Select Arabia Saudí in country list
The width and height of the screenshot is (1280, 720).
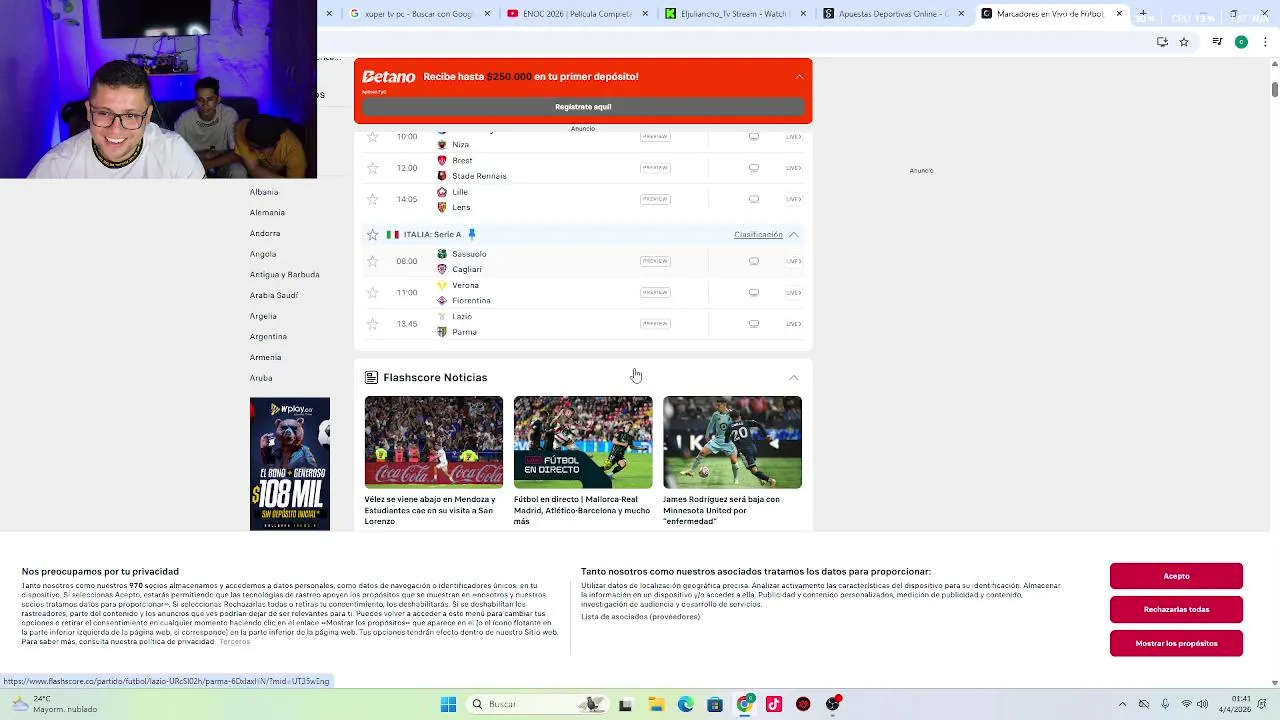(x=274, y=296)
